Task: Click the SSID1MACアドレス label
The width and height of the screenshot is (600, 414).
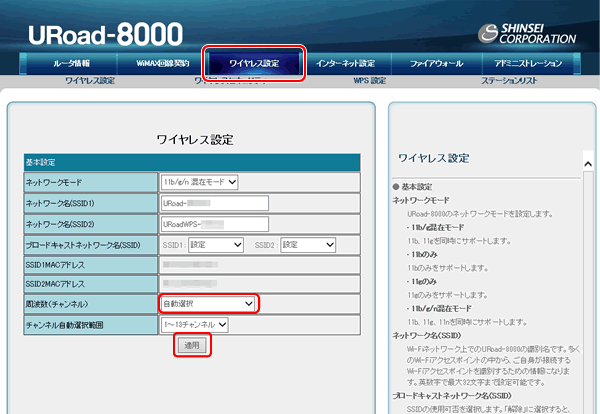Action: (55, 265)
